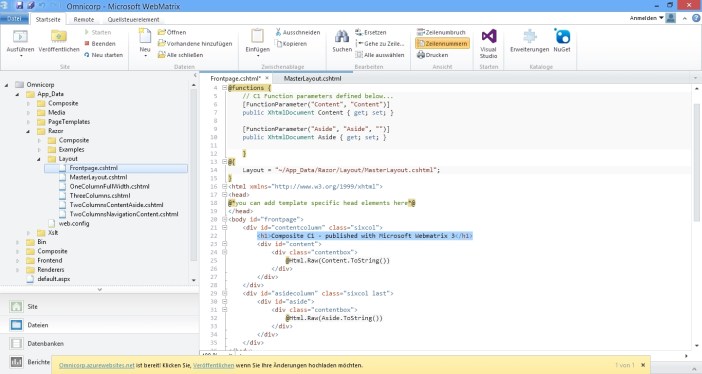
Task: Click the Suchen binoculars icon
Action: [342, 36]
